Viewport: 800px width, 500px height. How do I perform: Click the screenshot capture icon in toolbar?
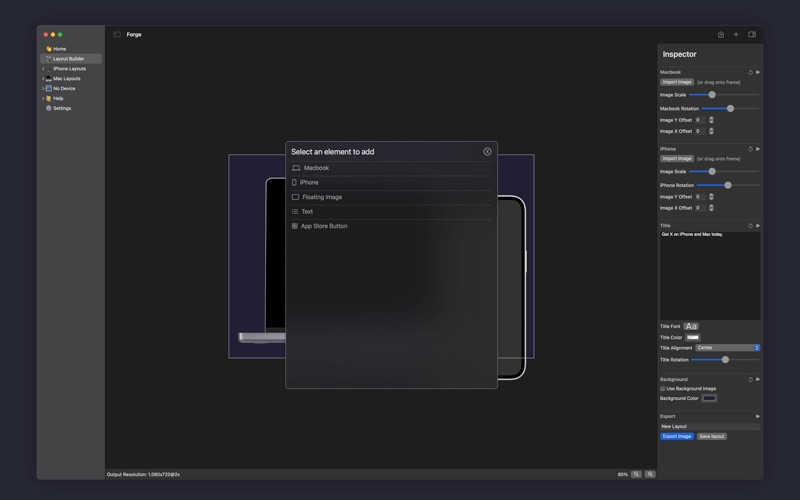[x=721, y=35]
